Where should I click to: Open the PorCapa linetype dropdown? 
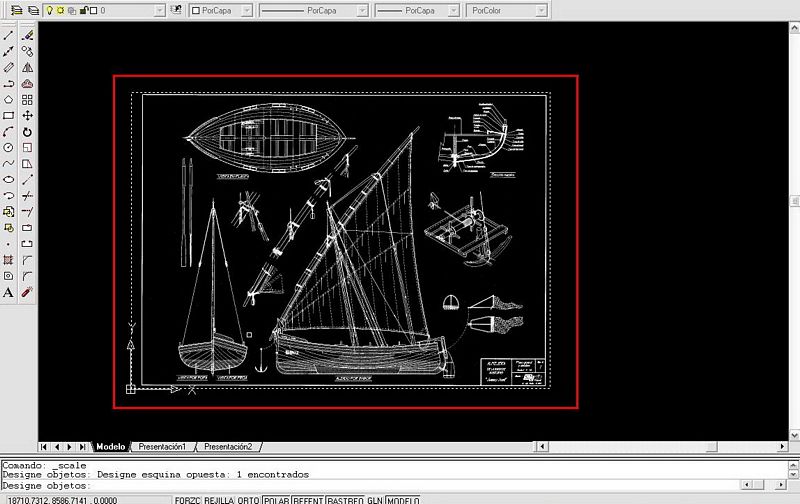[362, 11]
